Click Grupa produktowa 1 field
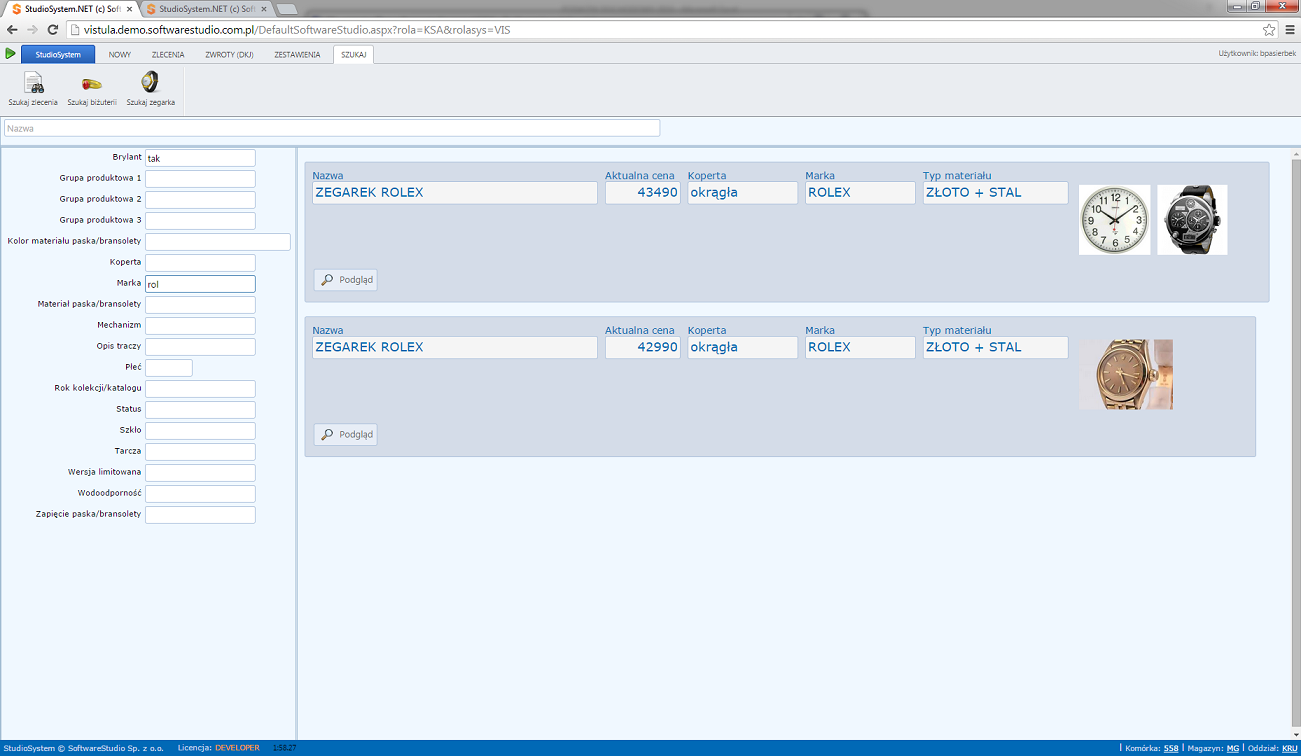Image resolution: width=1301 pixels, height=756 pixels. point(200,179)
